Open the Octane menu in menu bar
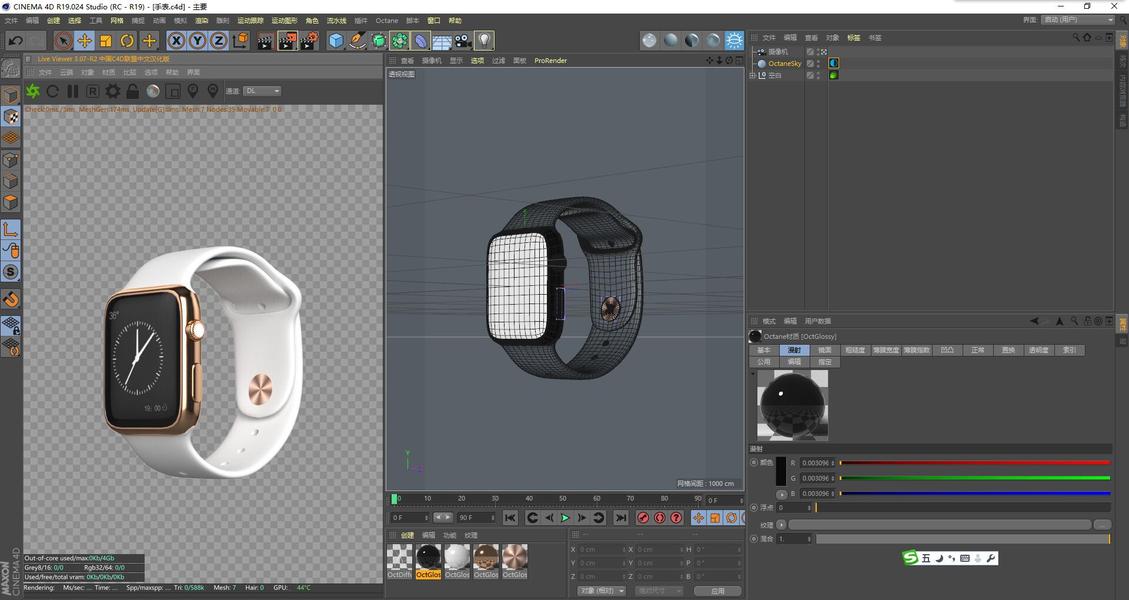The width and height of the screenshot is (1129, 600). 387,21
